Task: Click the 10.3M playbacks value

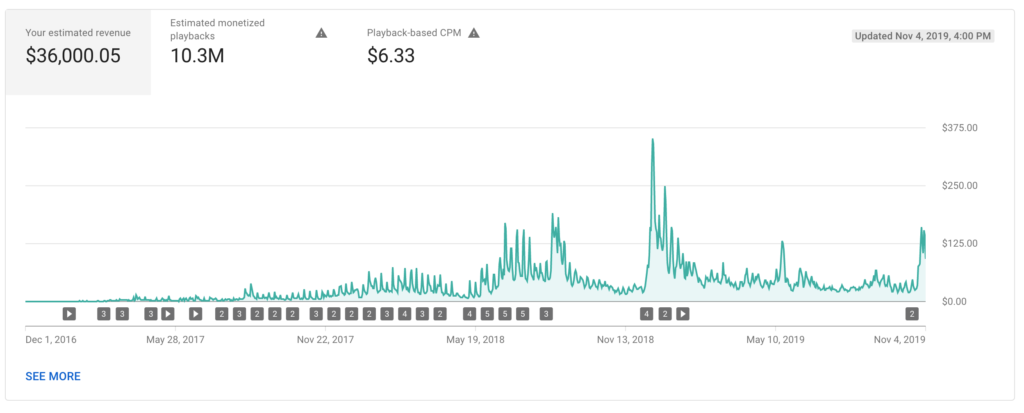Action: pyautogui.click(x=196, y=56)
